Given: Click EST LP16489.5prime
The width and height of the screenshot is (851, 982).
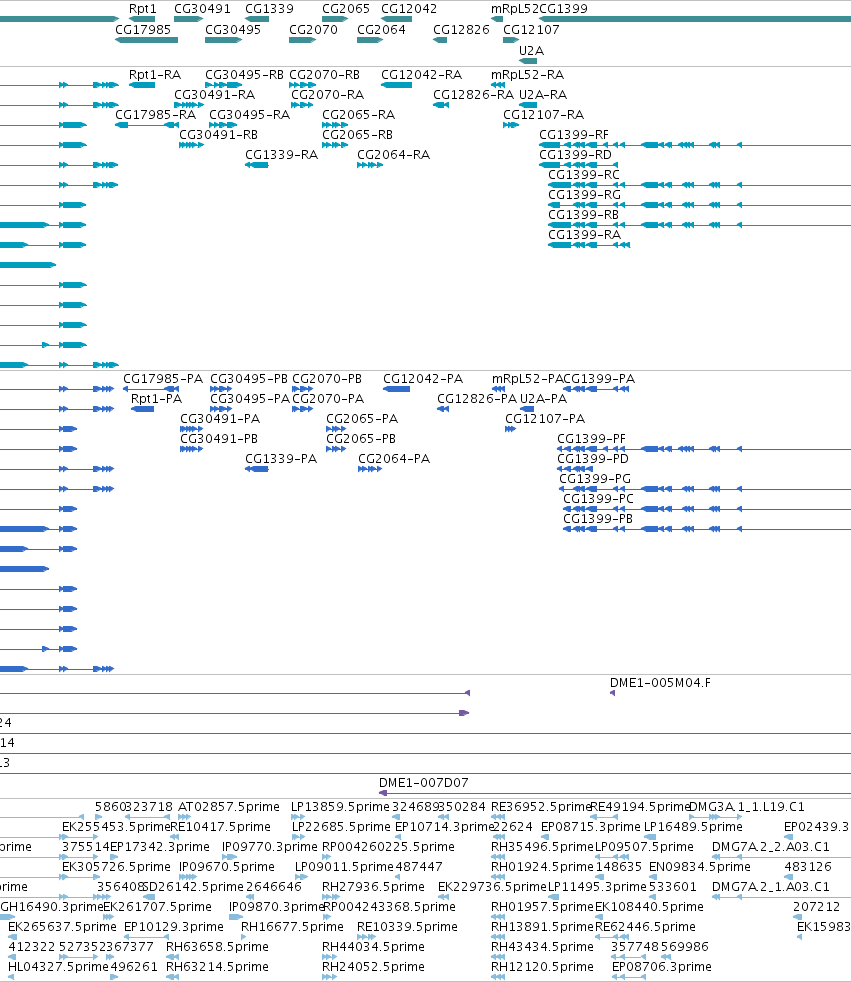Looking at the screenshot, I should point(650,837).
